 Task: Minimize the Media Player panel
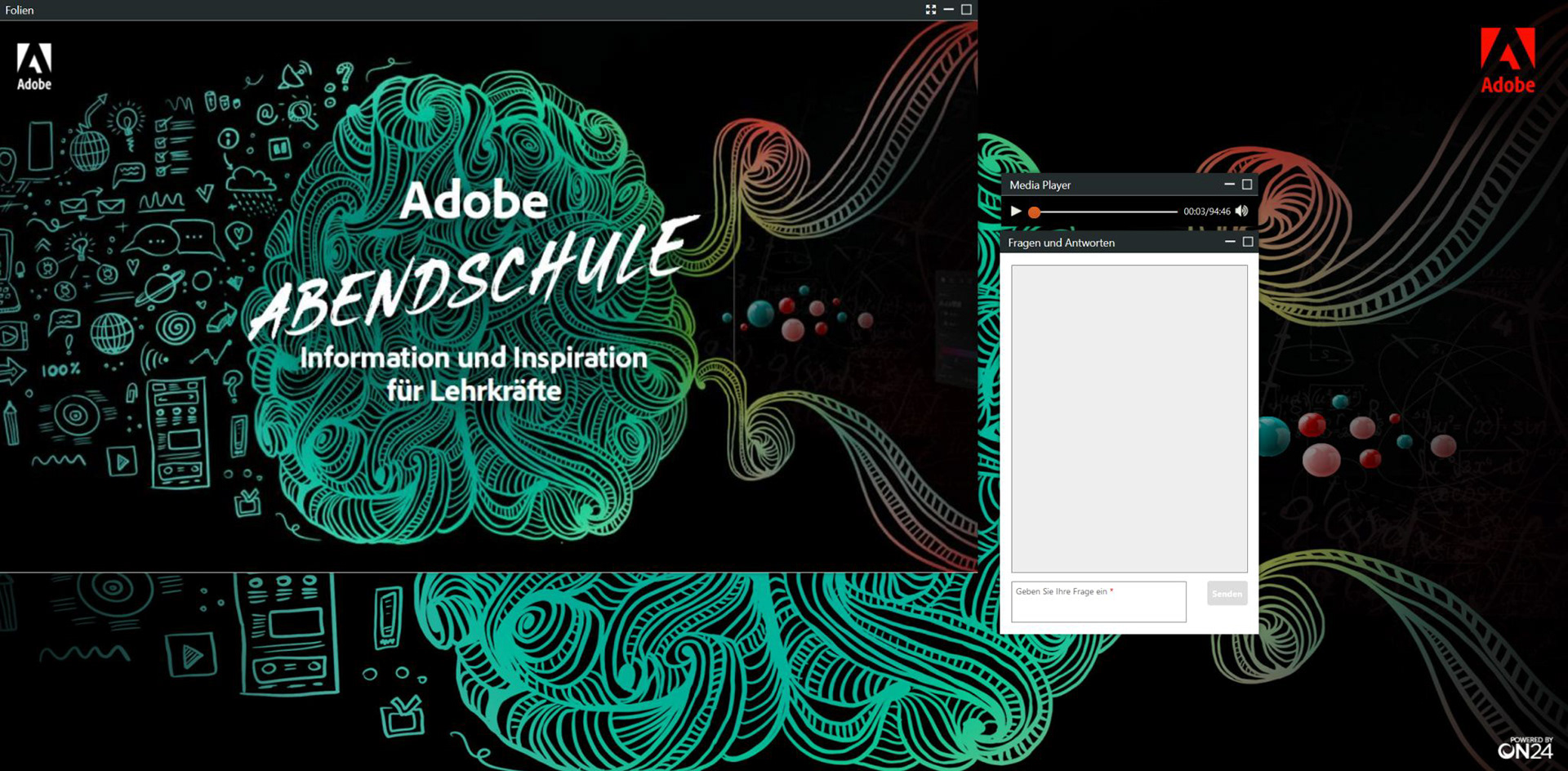[1229, 185]
